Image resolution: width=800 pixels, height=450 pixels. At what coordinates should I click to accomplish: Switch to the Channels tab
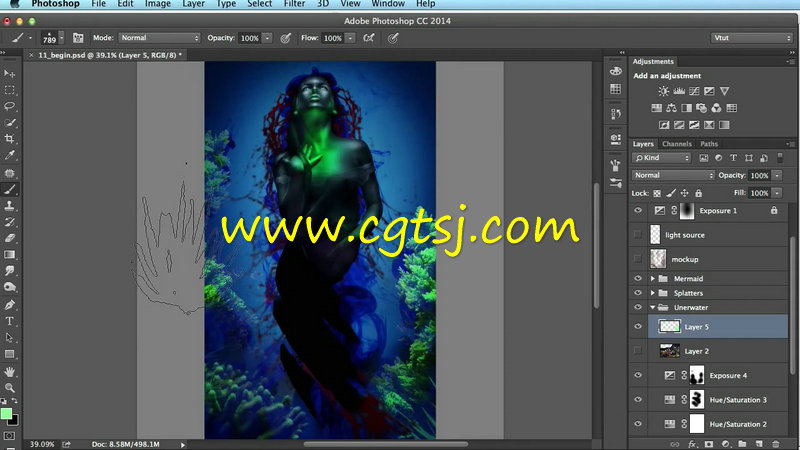(x=677, y=144)
